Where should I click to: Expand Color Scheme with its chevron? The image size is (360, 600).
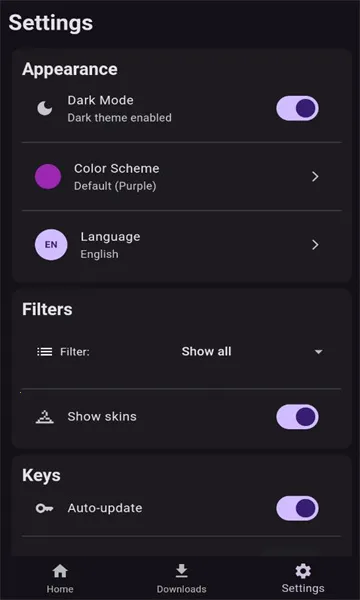click(x=315, y=176)
